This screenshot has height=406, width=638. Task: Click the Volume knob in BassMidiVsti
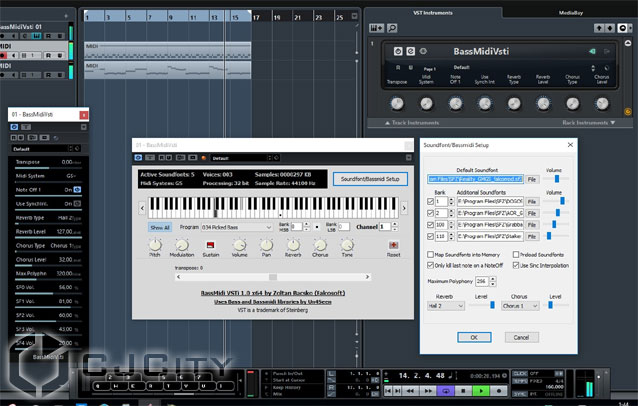pos(239,245)
